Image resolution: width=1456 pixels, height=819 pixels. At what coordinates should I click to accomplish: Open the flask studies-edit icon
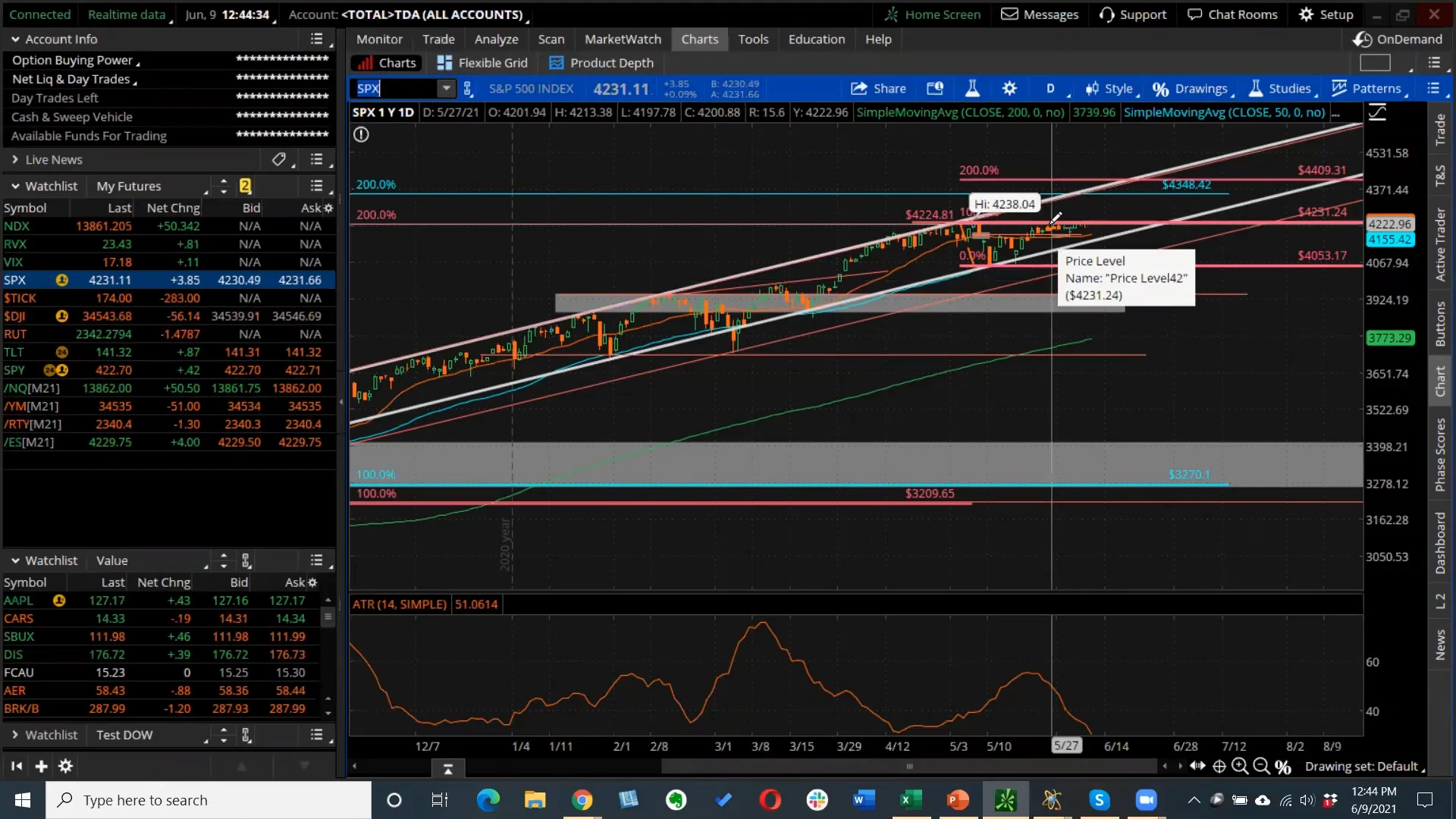coord(972,89)
